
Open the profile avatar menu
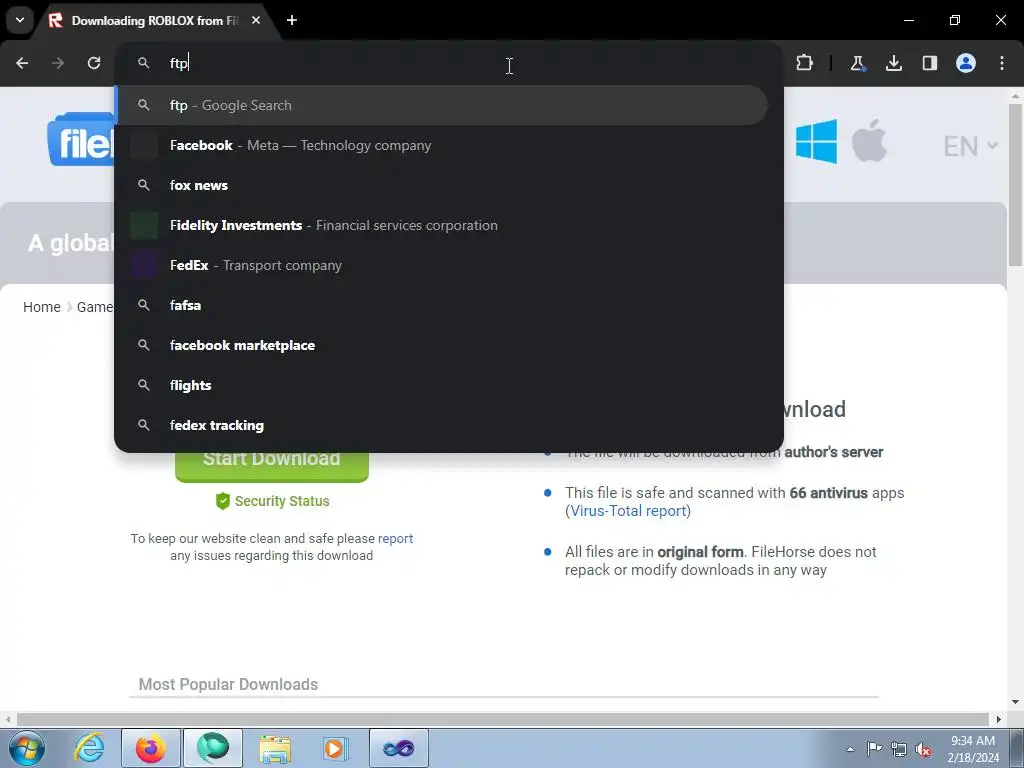point(966,63)
